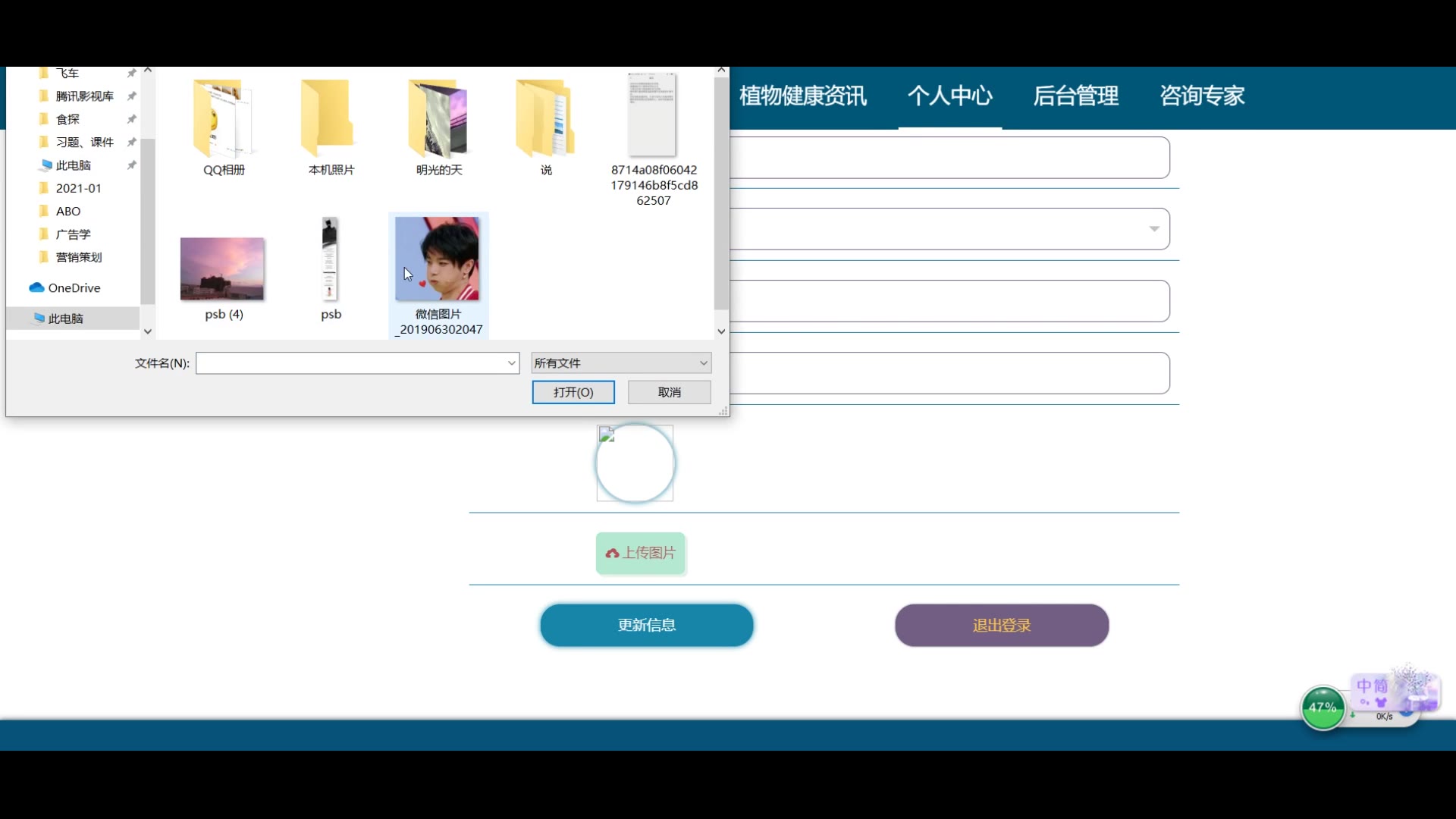Open the QQ相册 folder icon
This screenshot has height=819, width=1456.
pos(223,119)
